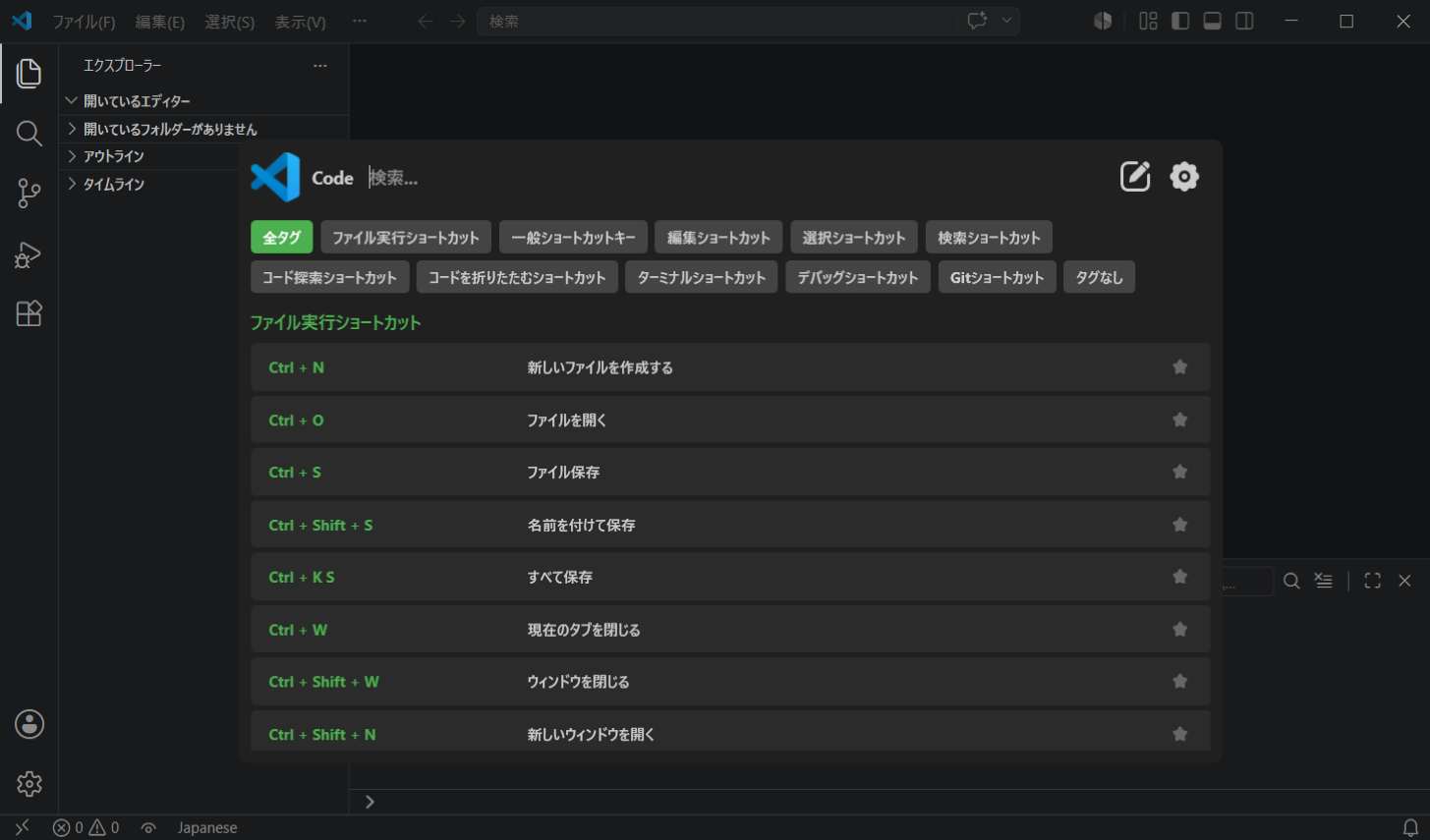Go forward with the right arrow
This screenshot has height=840, width=1430.
(x=458, y=21)
